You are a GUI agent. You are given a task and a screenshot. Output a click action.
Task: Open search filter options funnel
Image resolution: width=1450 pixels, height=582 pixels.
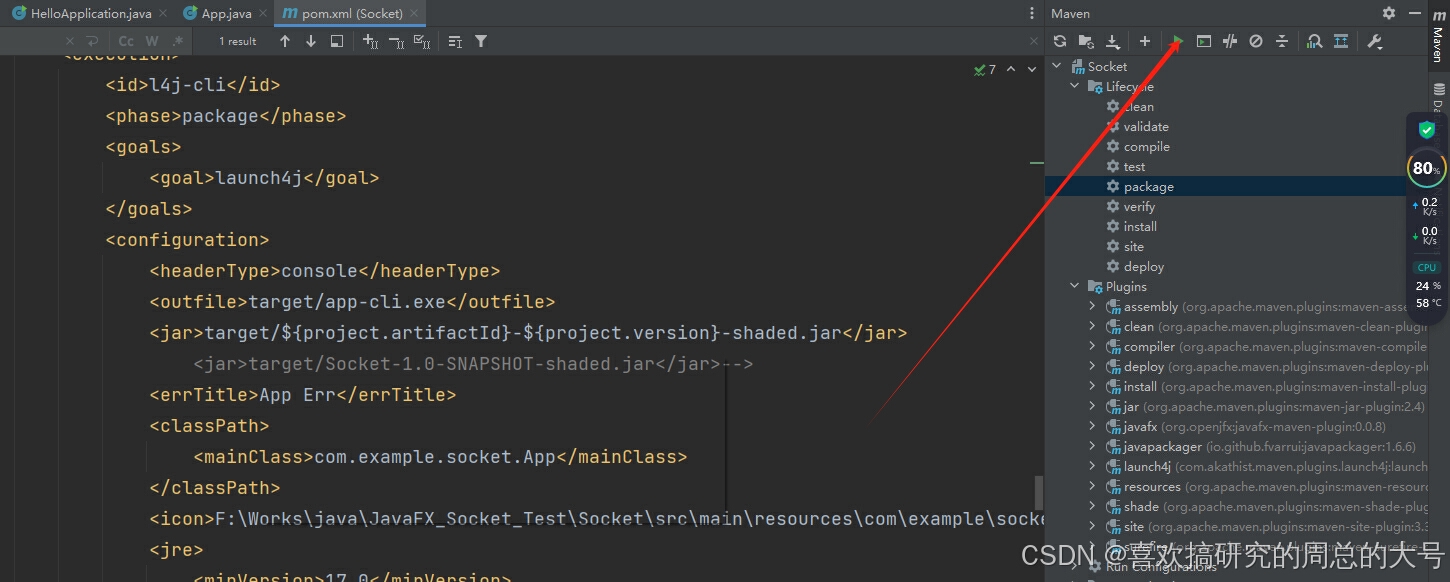pyautogui.click(x=481, y=41)
